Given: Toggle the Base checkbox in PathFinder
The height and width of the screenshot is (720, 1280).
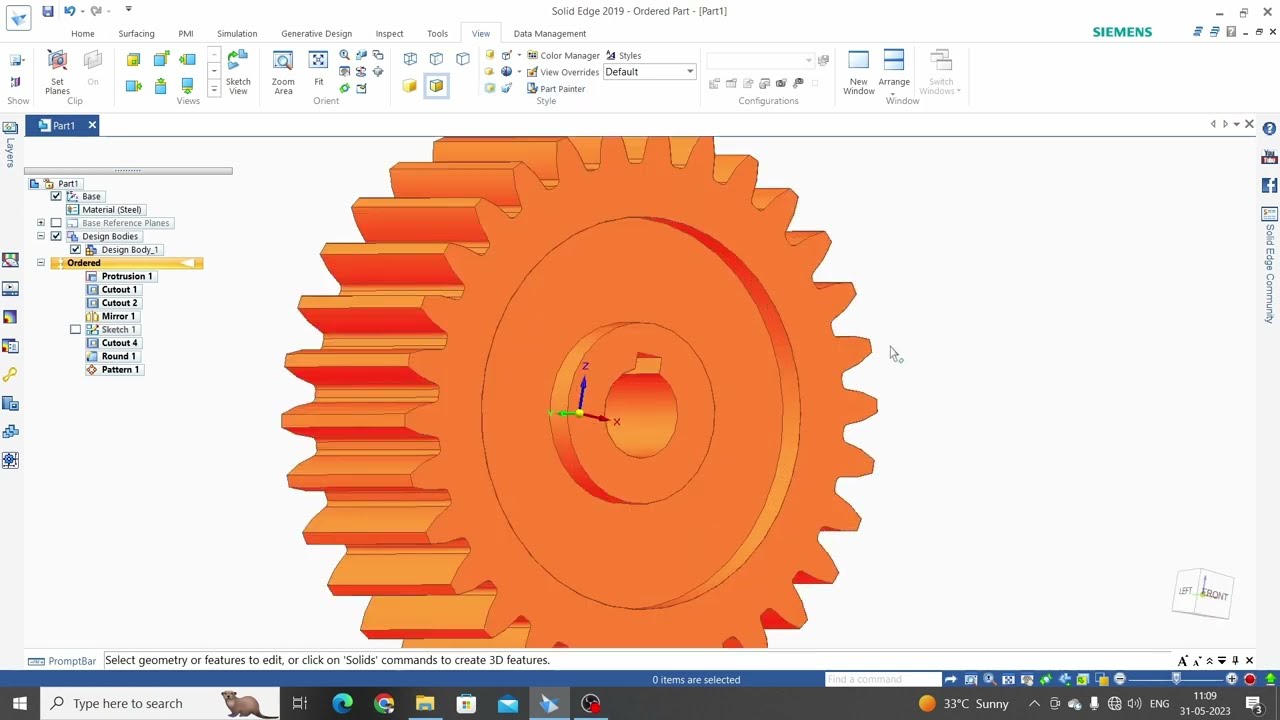Looking at the screenshot, I should point(56,196).
